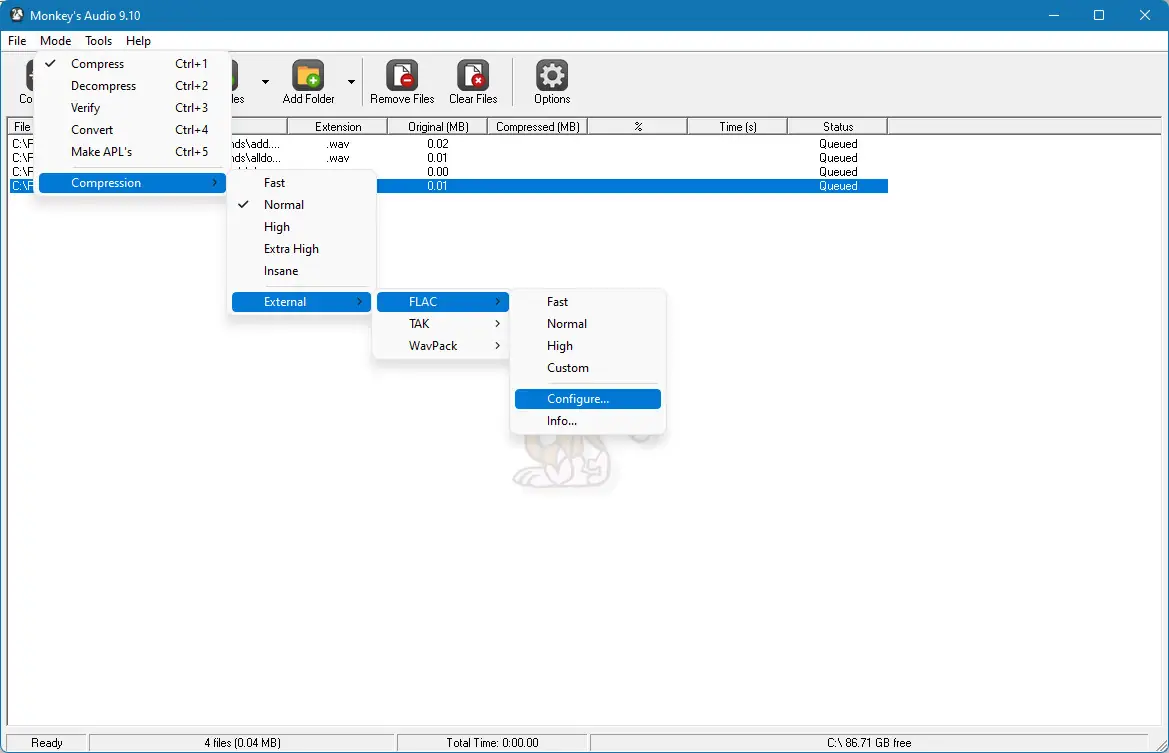1169x753 pixels.
Task: Click the Clear Files toolbar icon
Action: tap(473, 75)
